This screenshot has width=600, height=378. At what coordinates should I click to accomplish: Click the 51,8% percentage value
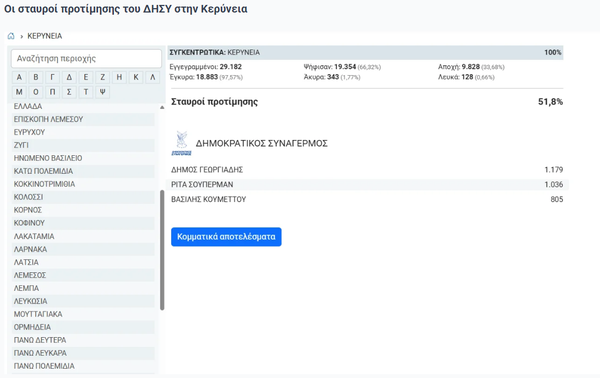pyautogui.click(x=550, y=102)
